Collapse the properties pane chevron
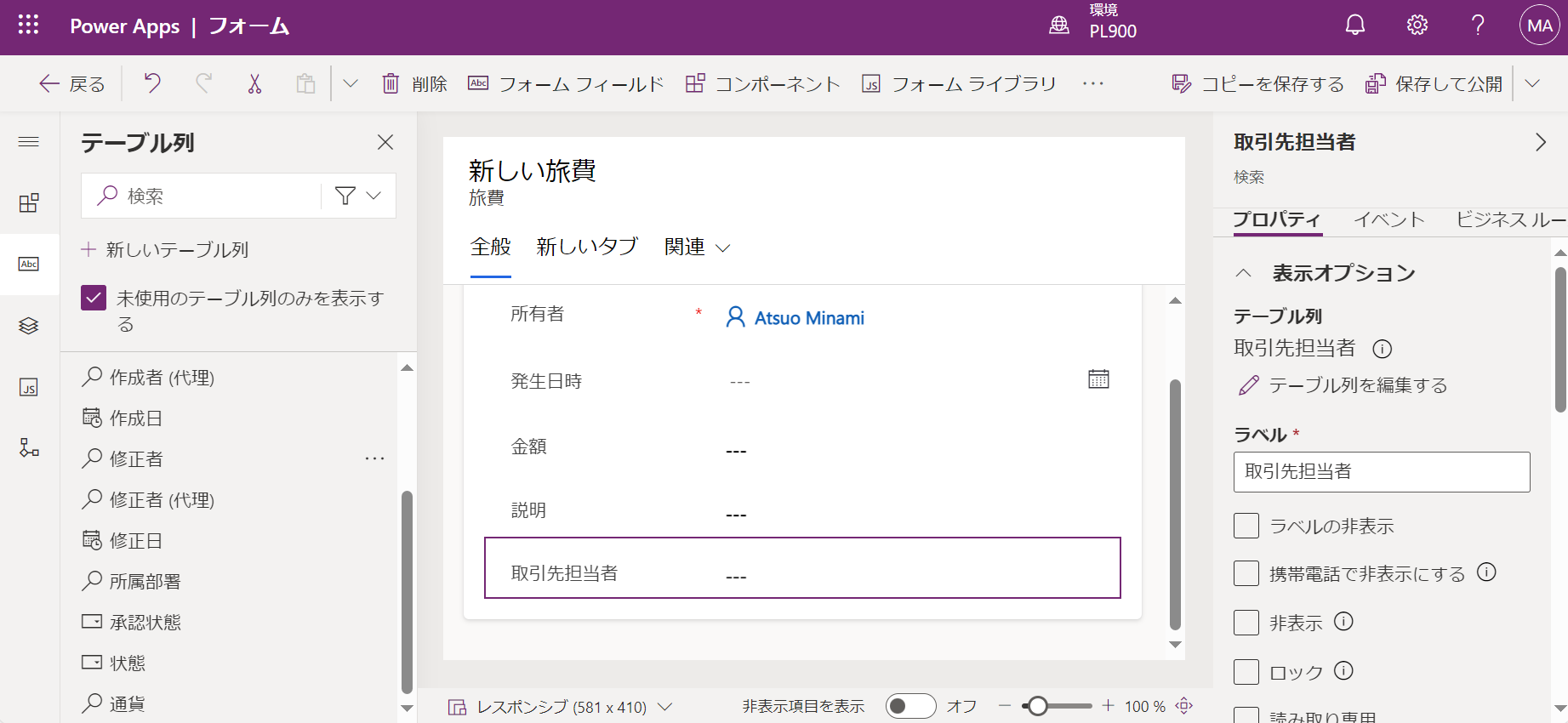1568x723 pixels. coord(1540,142)
